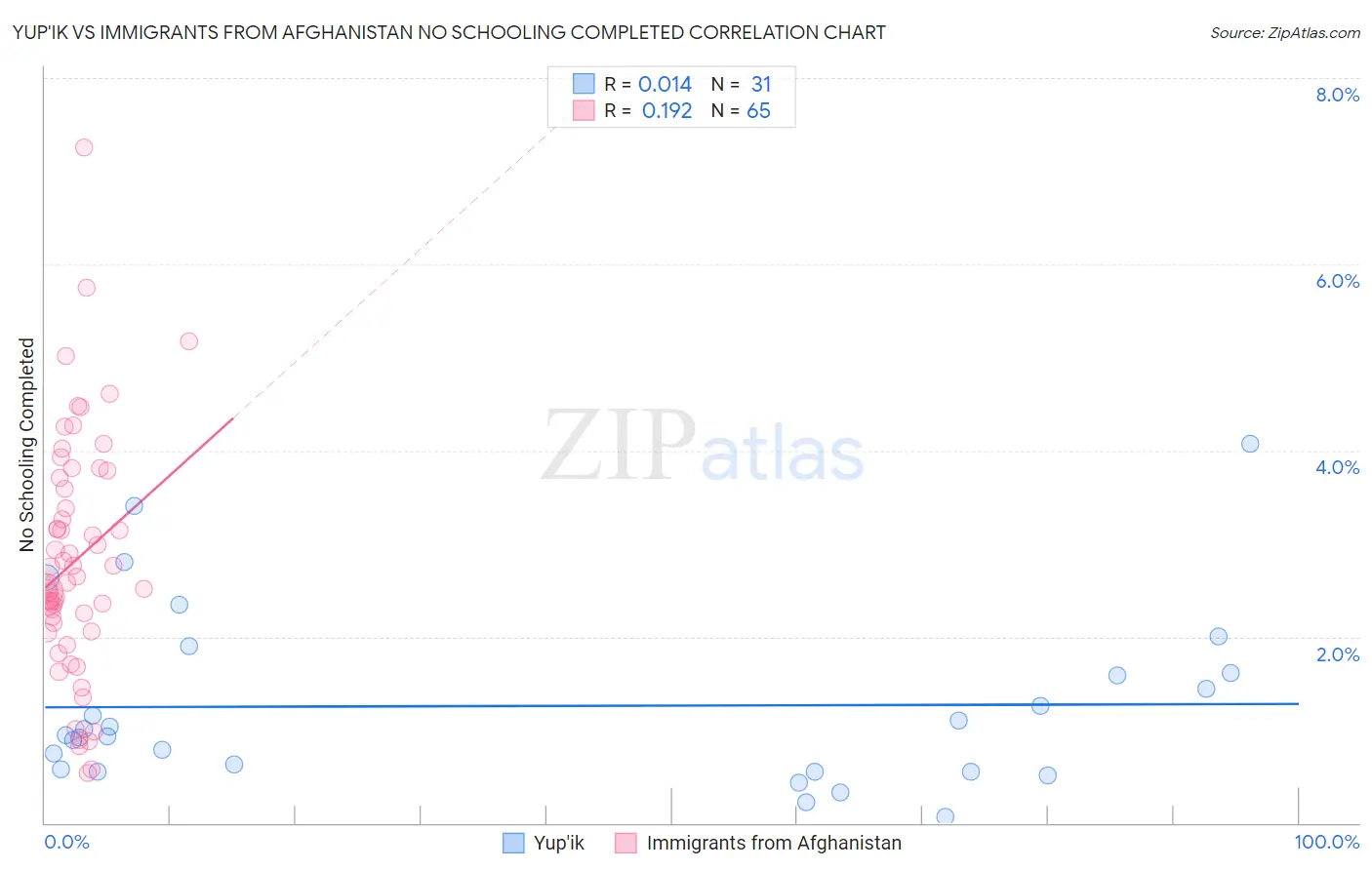
Task: Open the ZipAtlas.com source link
Action: pyautogui.click(x=1285, y=33)
